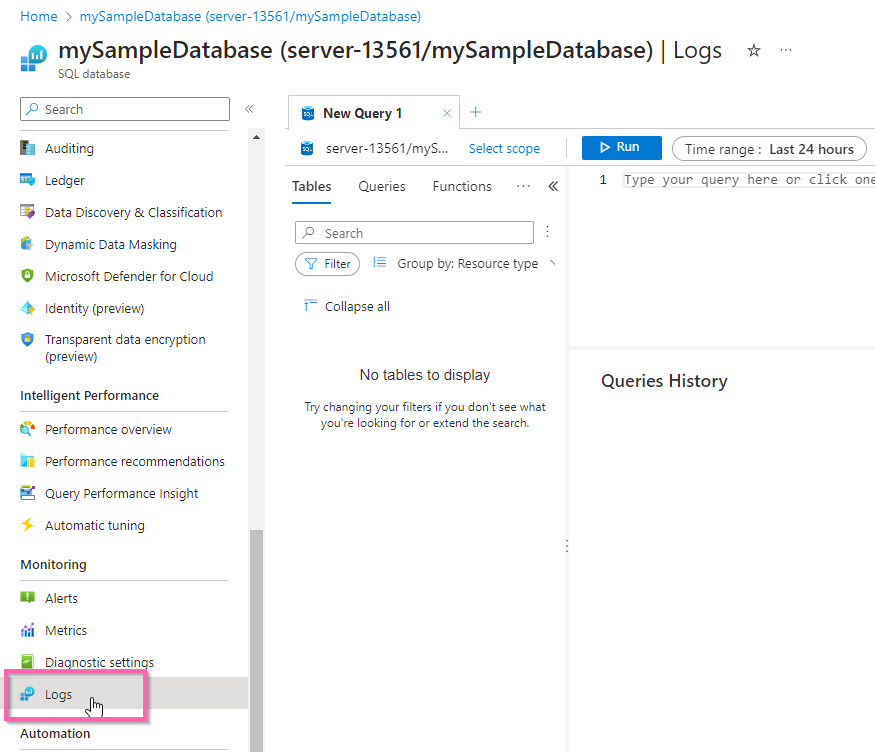
Task: Select the Identity (preview) icon
Action: tap(27, 308)
